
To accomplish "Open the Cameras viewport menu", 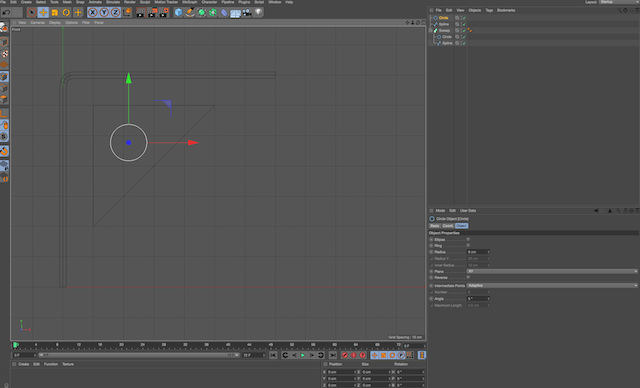I will (38, 23).
